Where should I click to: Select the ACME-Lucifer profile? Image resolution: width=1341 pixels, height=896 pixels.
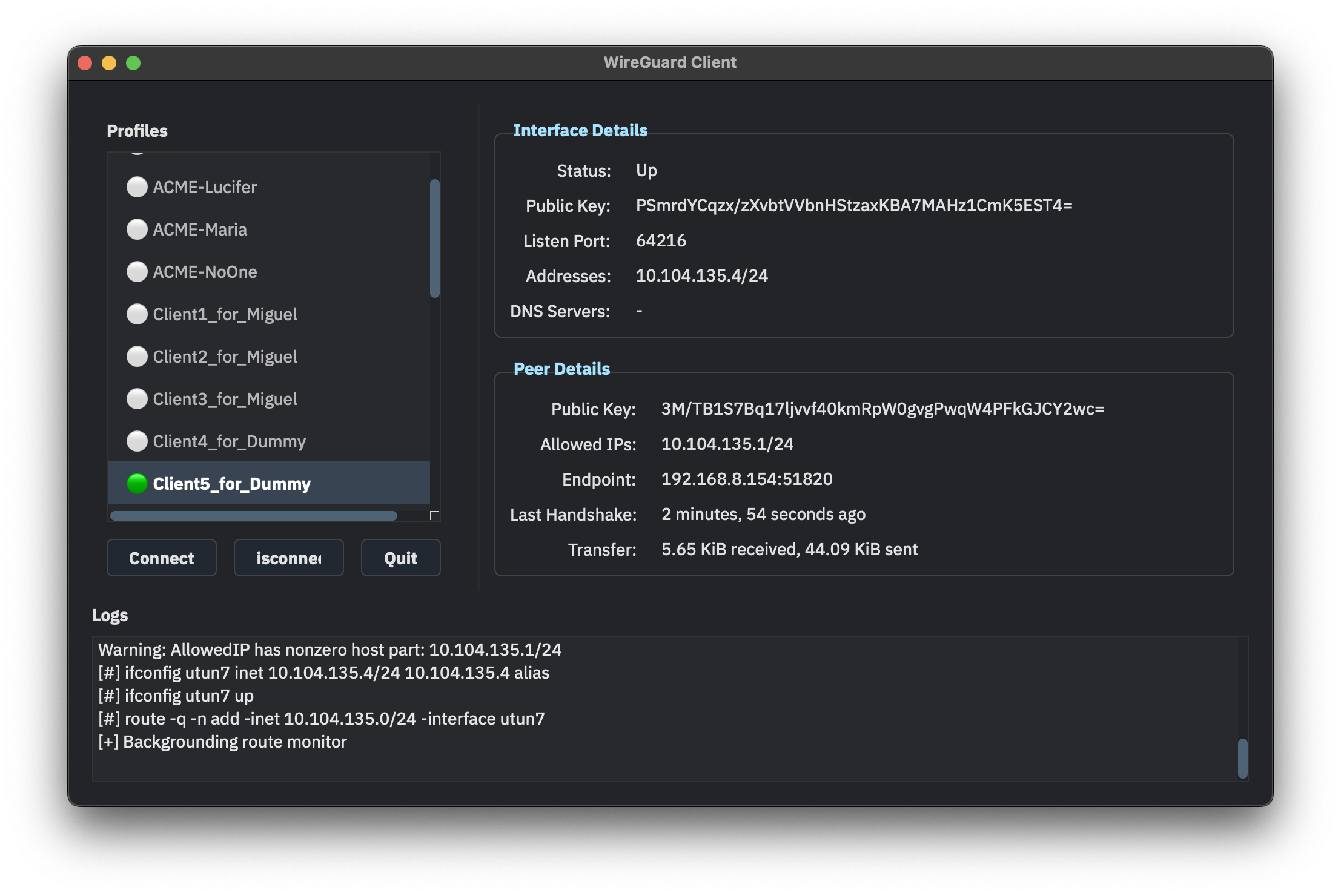268,187
